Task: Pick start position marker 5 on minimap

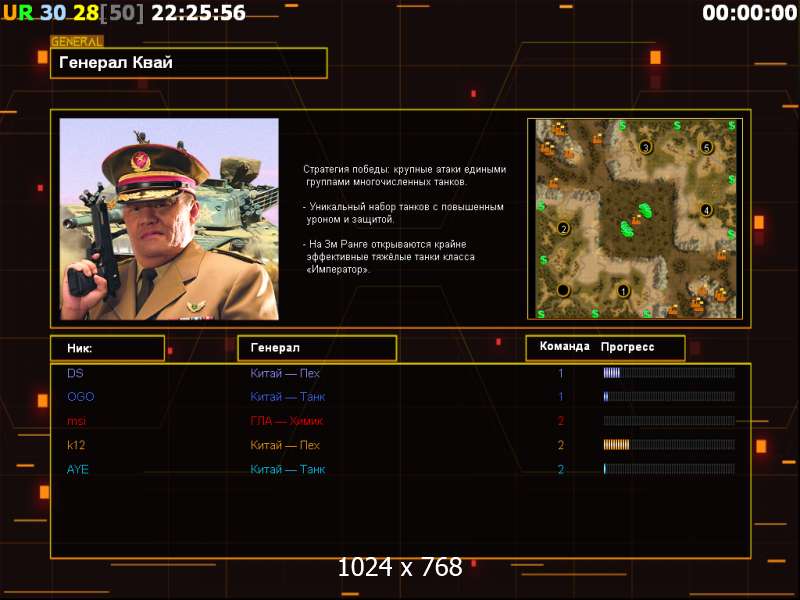Action: [x=706, y=147]
